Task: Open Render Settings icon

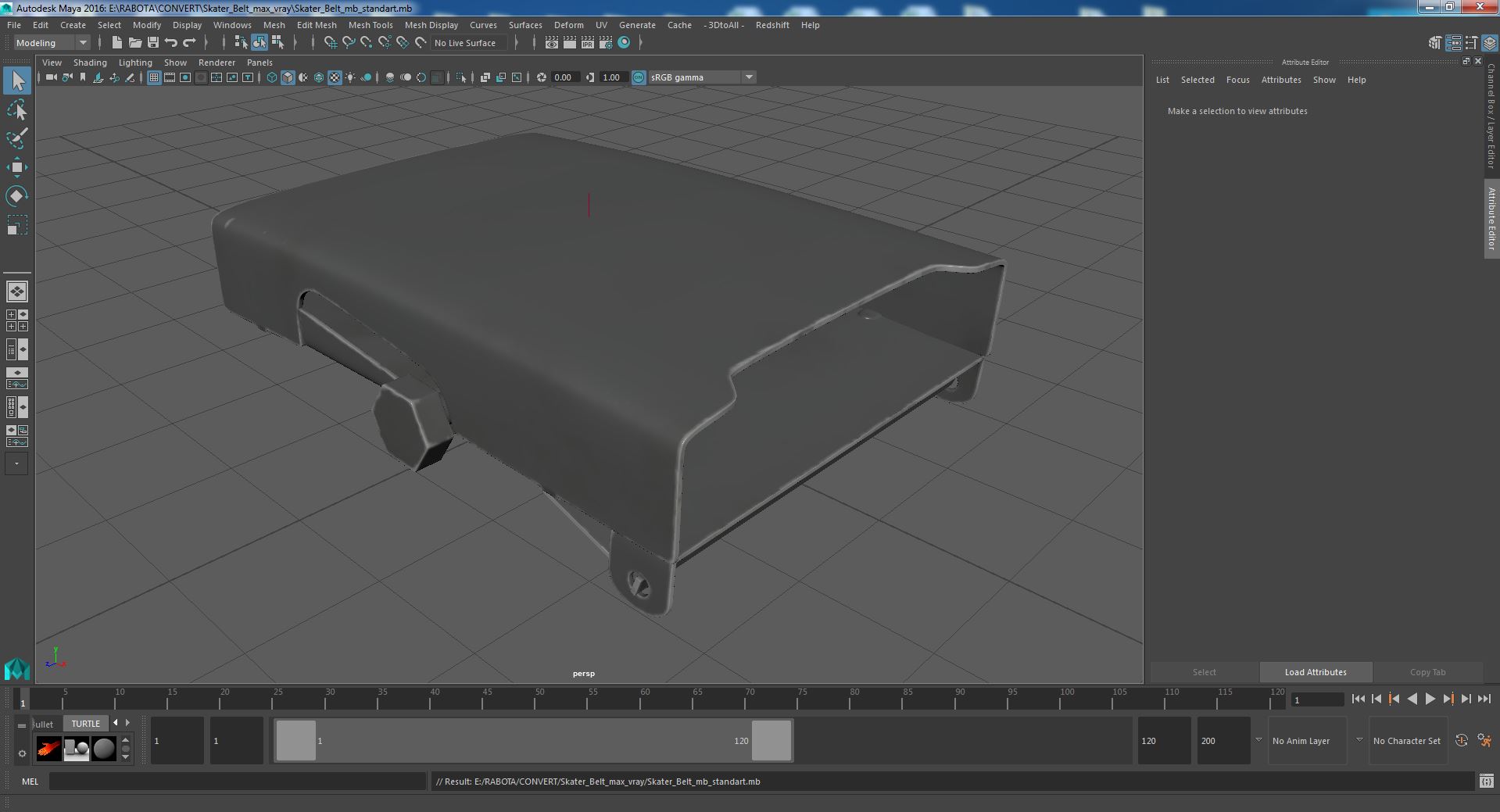Action: tap(606, 43)
